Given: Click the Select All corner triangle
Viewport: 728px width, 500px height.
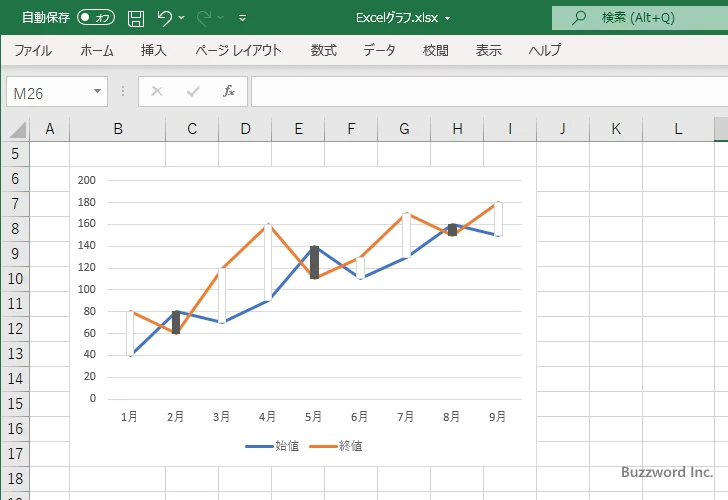Looking at the screenshot, I should pyautogui.click(x=17, y=129).
